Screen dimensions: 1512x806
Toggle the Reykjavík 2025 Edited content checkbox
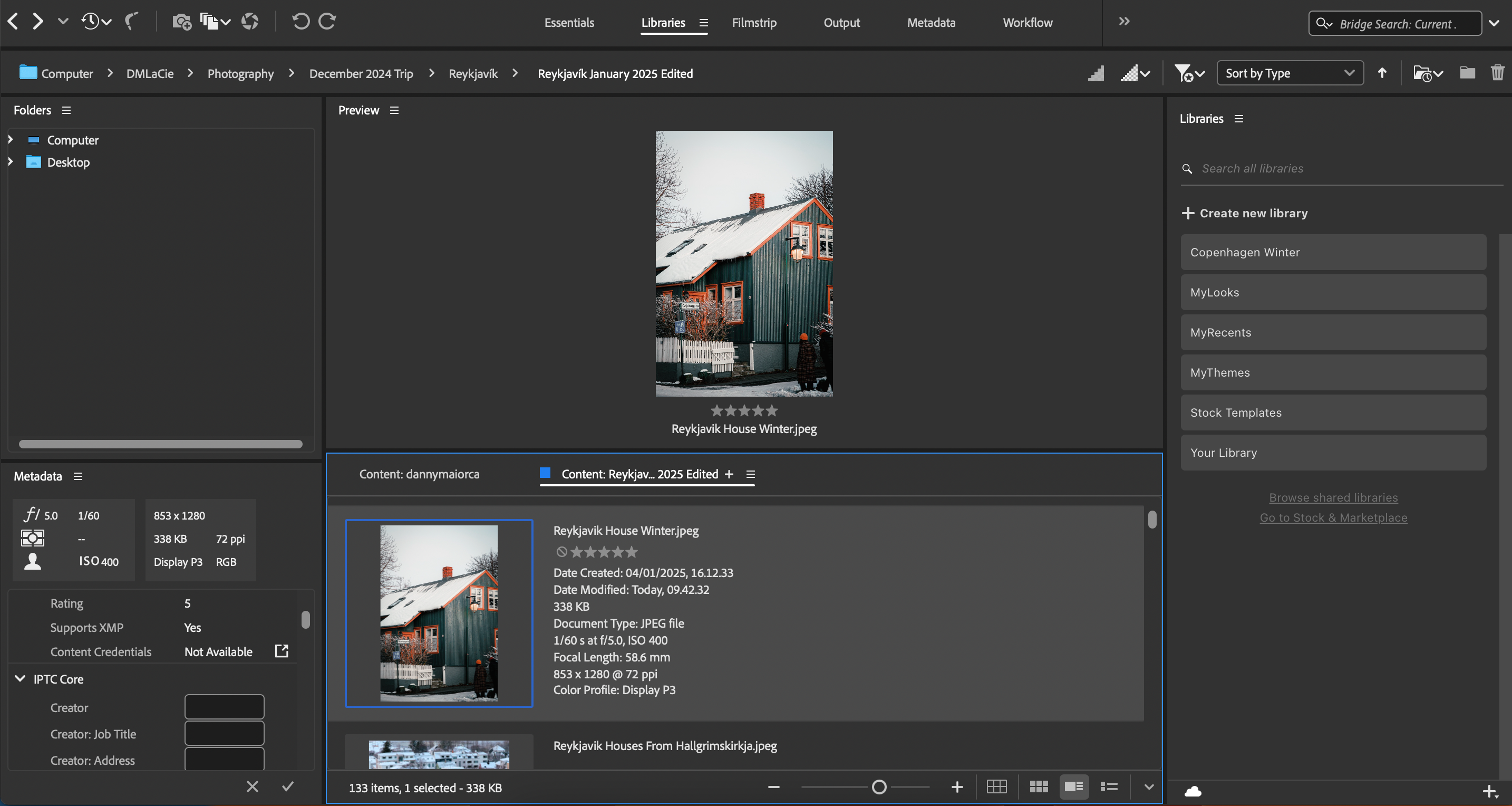point(545,473)
